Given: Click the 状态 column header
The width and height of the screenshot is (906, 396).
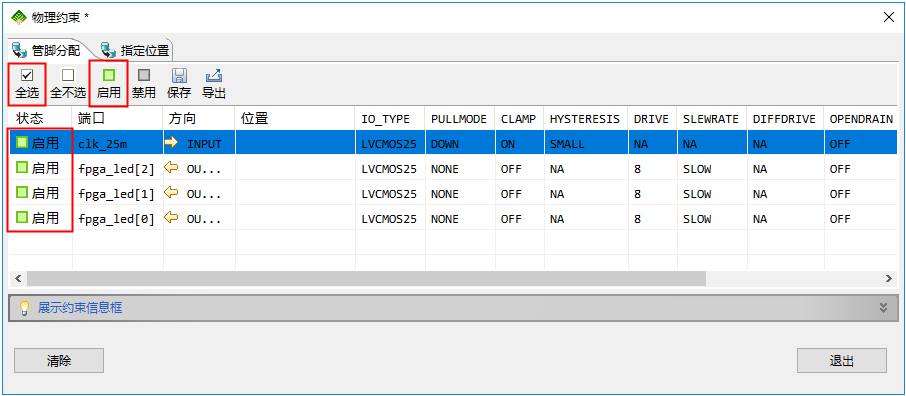Looking at the screenshot, I should click(x=40, y=119).
